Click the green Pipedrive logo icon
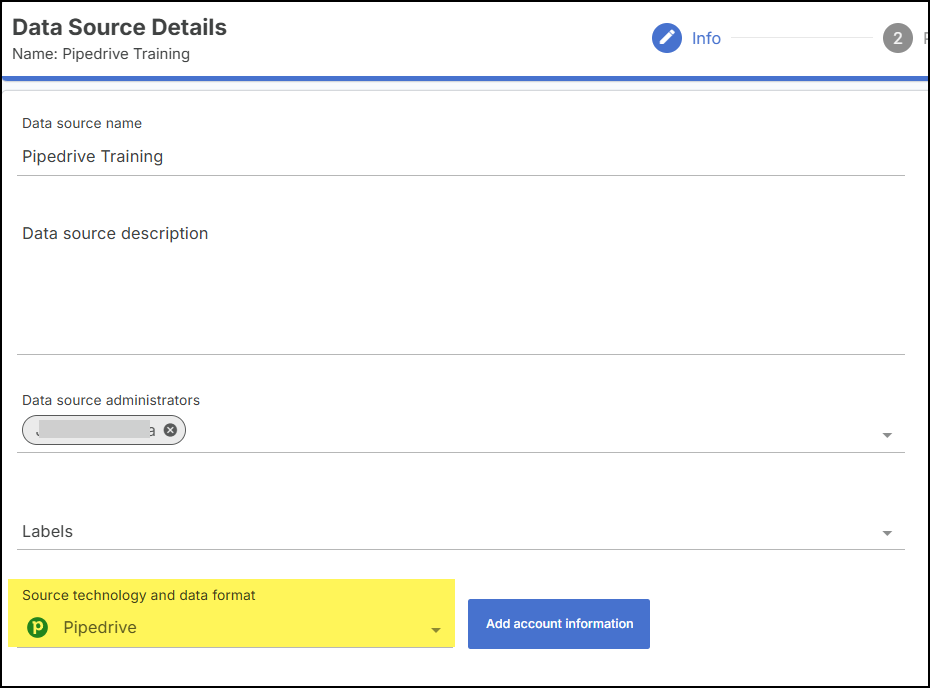The image size is (930, 688). pos(37,627)
